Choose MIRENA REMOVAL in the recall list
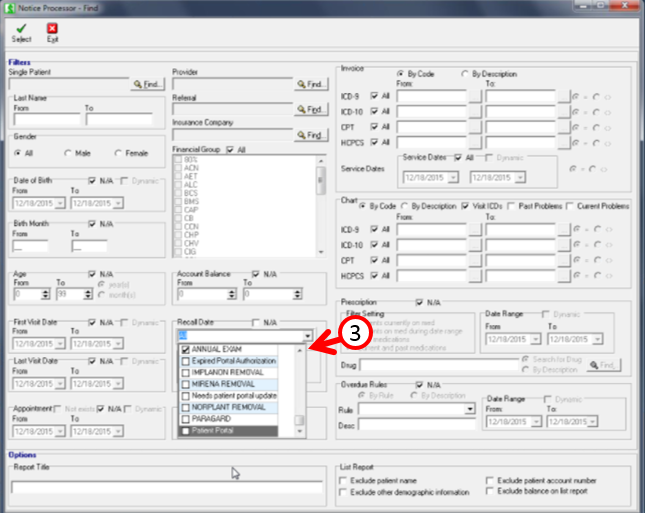 click(185, 384)
